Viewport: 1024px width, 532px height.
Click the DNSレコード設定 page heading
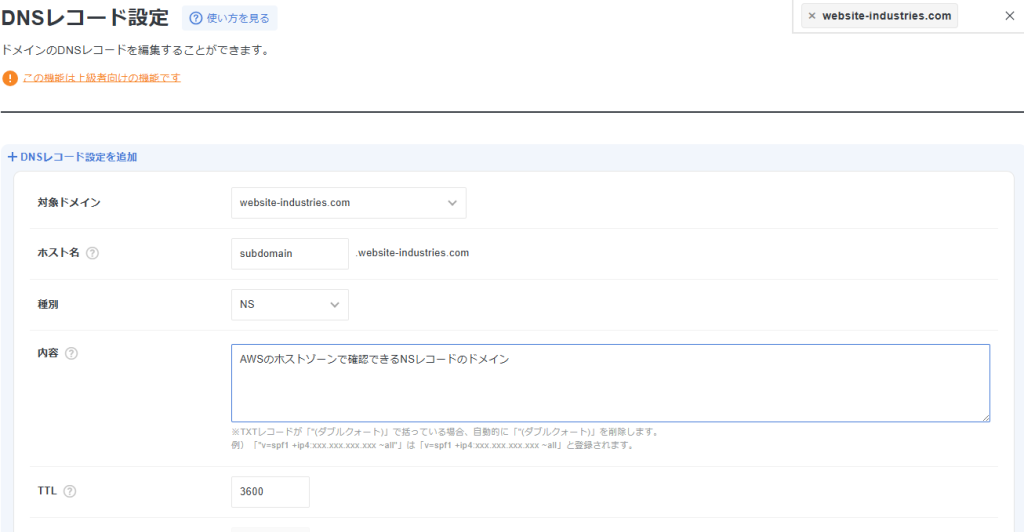point(85,17)
